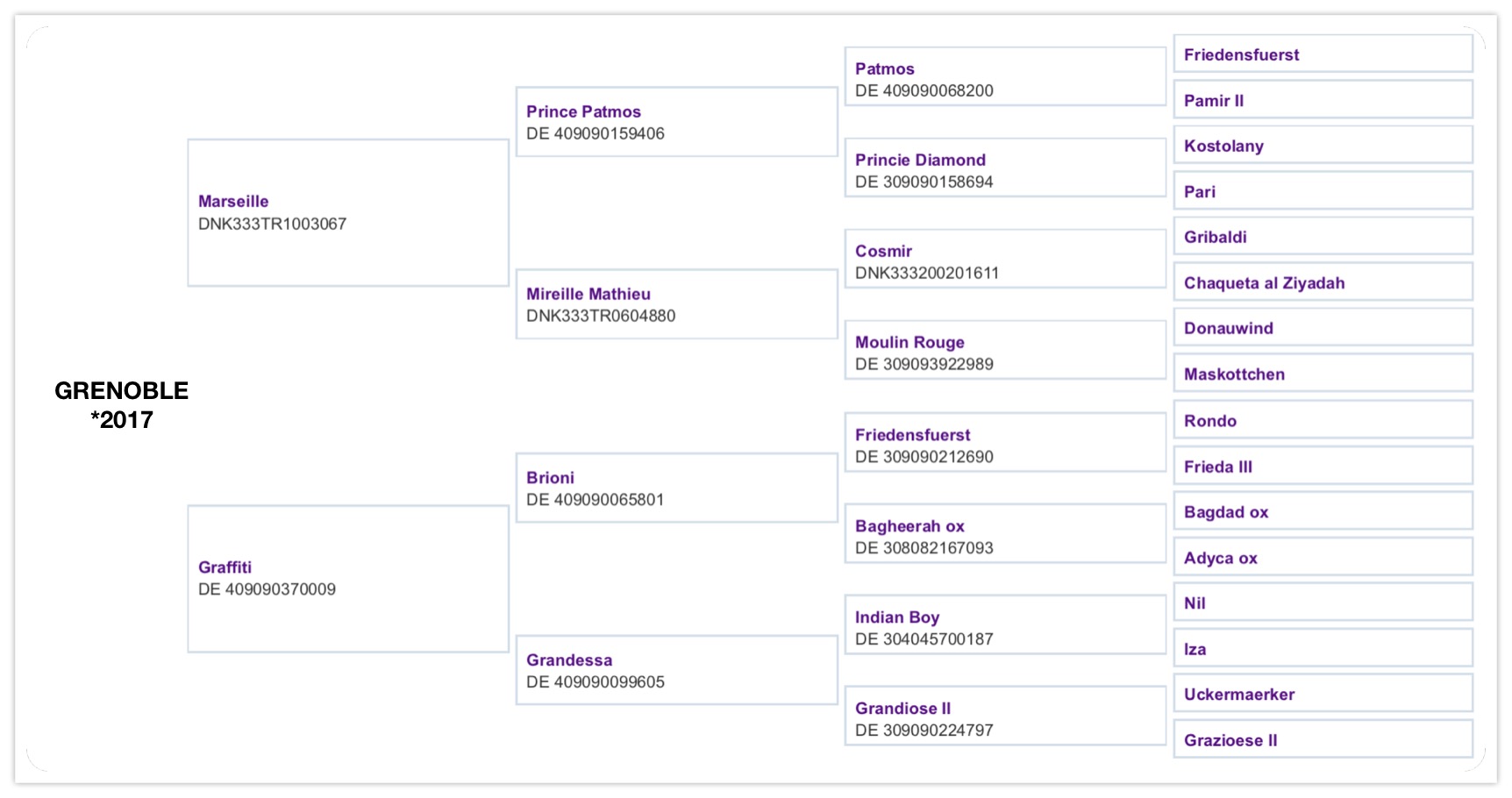1512x798 pixels.
Task: Open the Cosmir entry
Action: pos(883,252)
